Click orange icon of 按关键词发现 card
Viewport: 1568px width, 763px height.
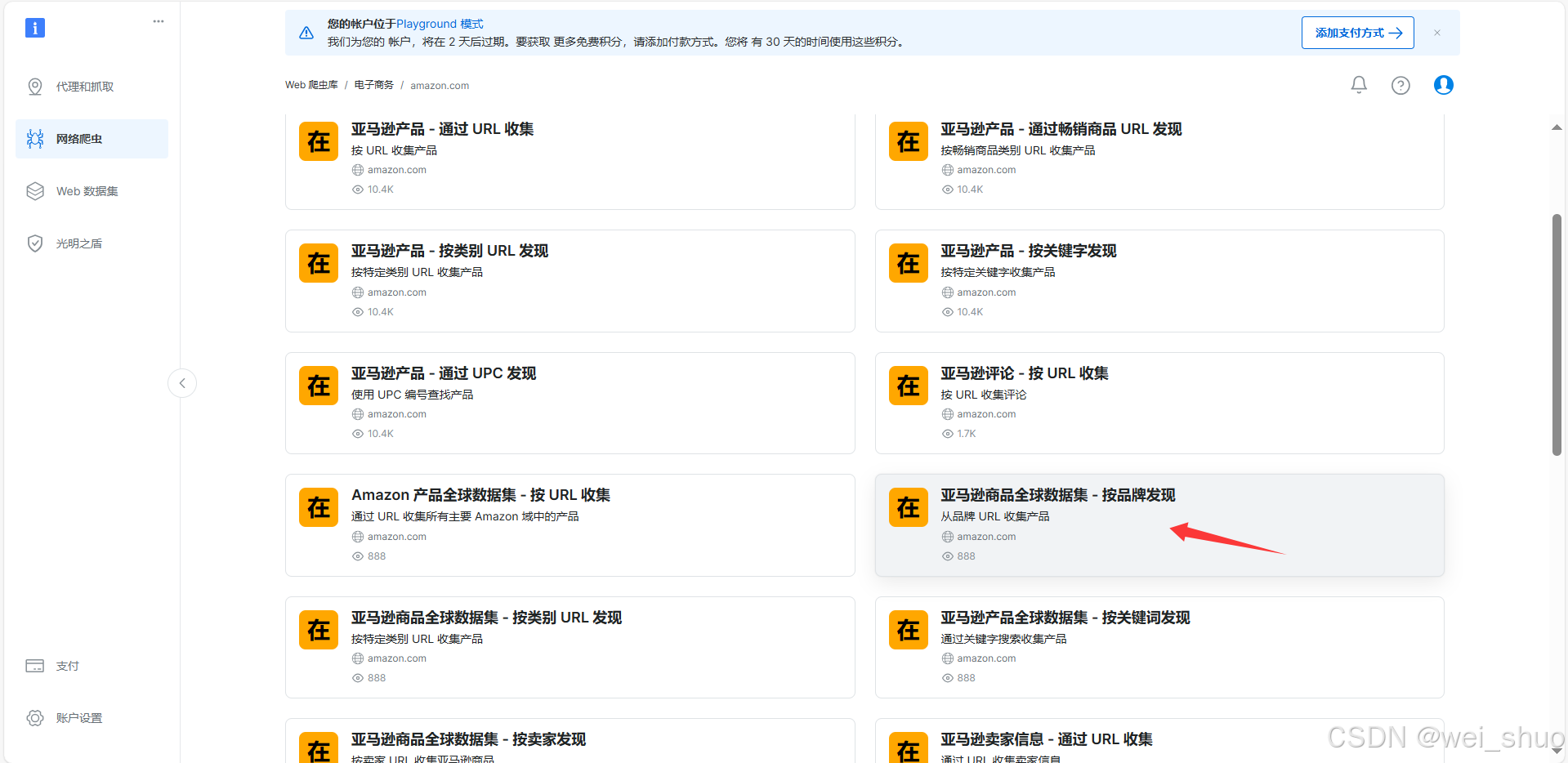click(909, 630)
